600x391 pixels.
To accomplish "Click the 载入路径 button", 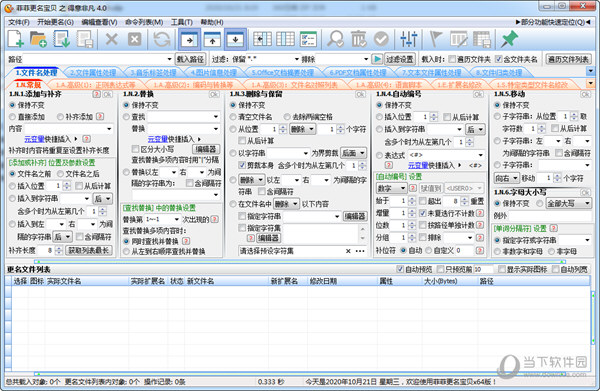I will pos(190,59).
